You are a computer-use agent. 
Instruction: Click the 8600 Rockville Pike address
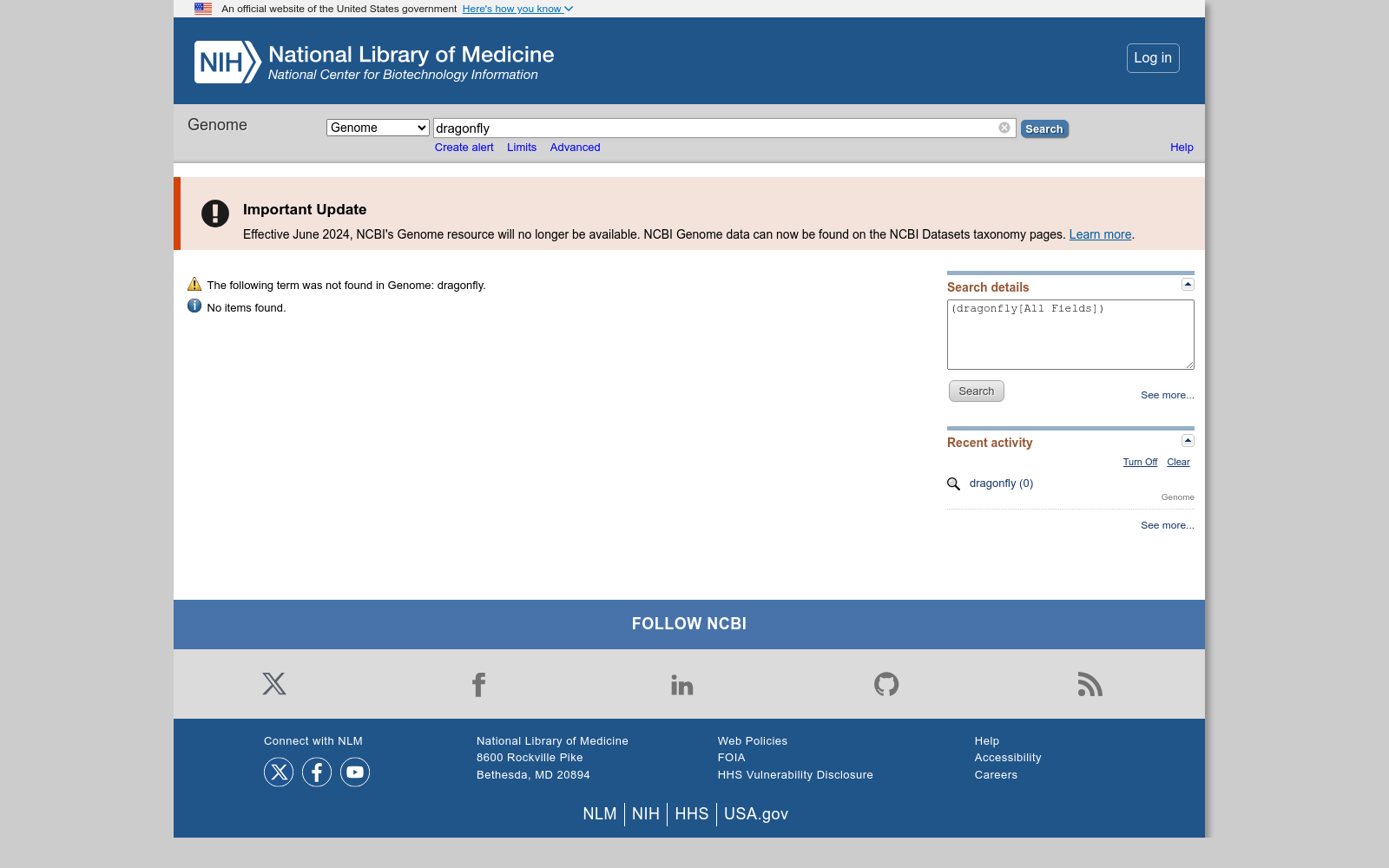tap(530, 758)
